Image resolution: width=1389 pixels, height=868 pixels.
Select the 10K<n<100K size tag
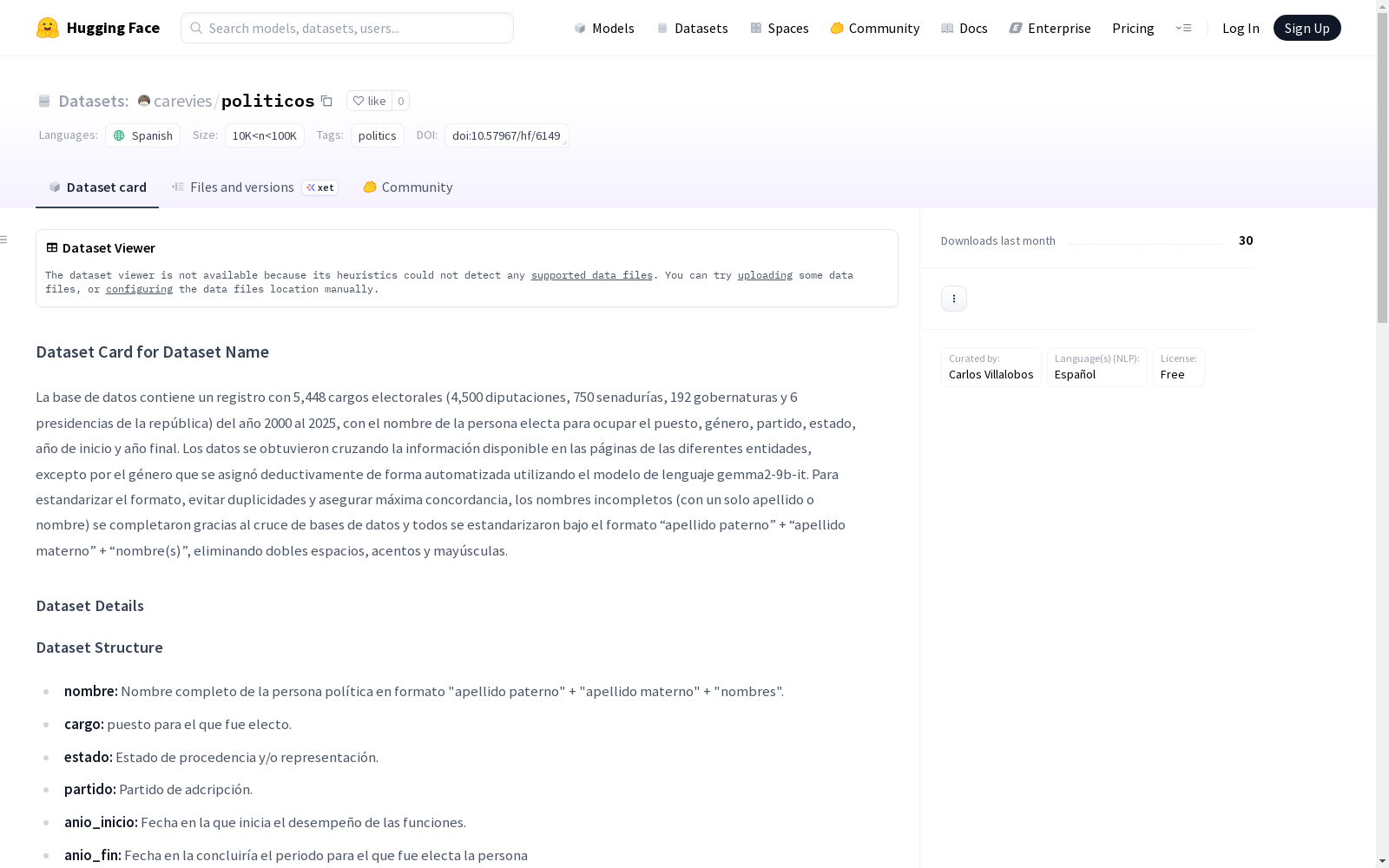(x=264, y=135)
